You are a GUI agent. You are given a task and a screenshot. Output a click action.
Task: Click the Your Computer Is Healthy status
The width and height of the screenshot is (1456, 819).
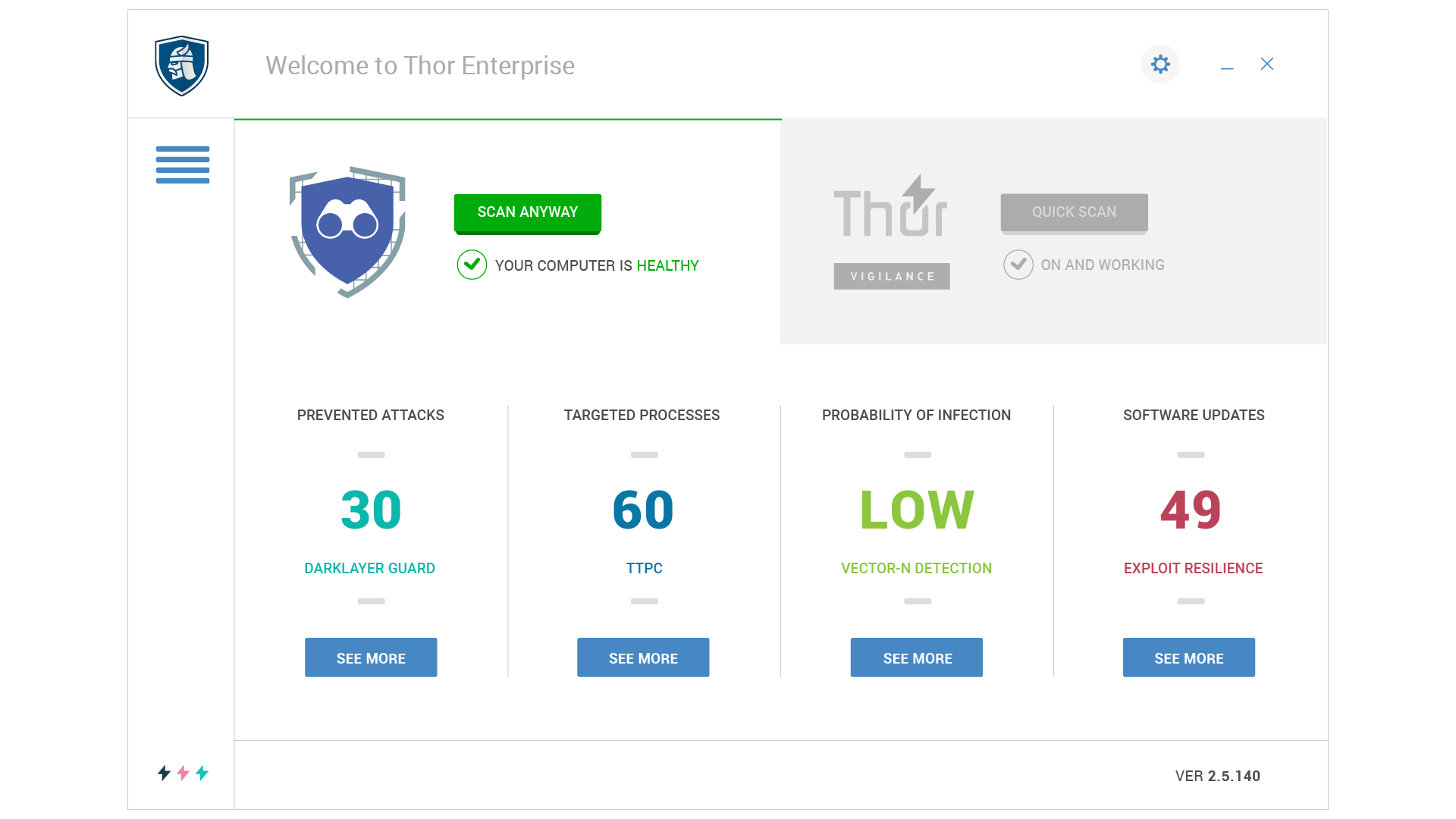point(597,265)
